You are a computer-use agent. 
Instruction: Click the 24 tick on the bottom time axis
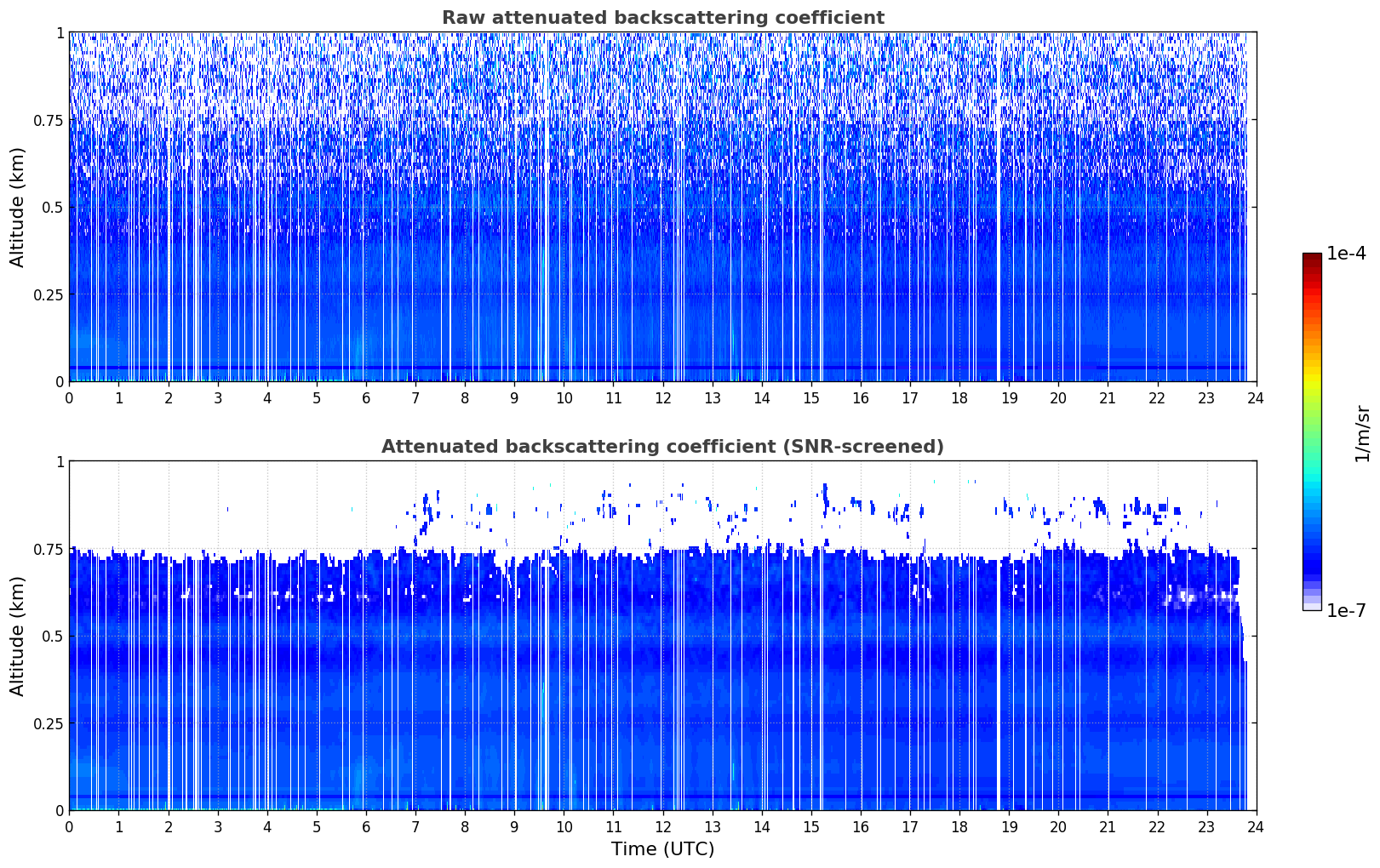point(1256,827)
